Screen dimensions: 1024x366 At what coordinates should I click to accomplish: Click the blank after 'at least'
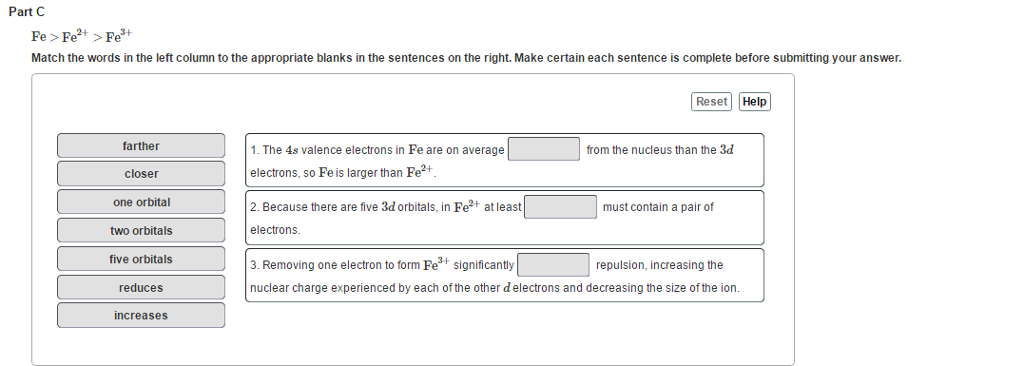pos(560,207)
